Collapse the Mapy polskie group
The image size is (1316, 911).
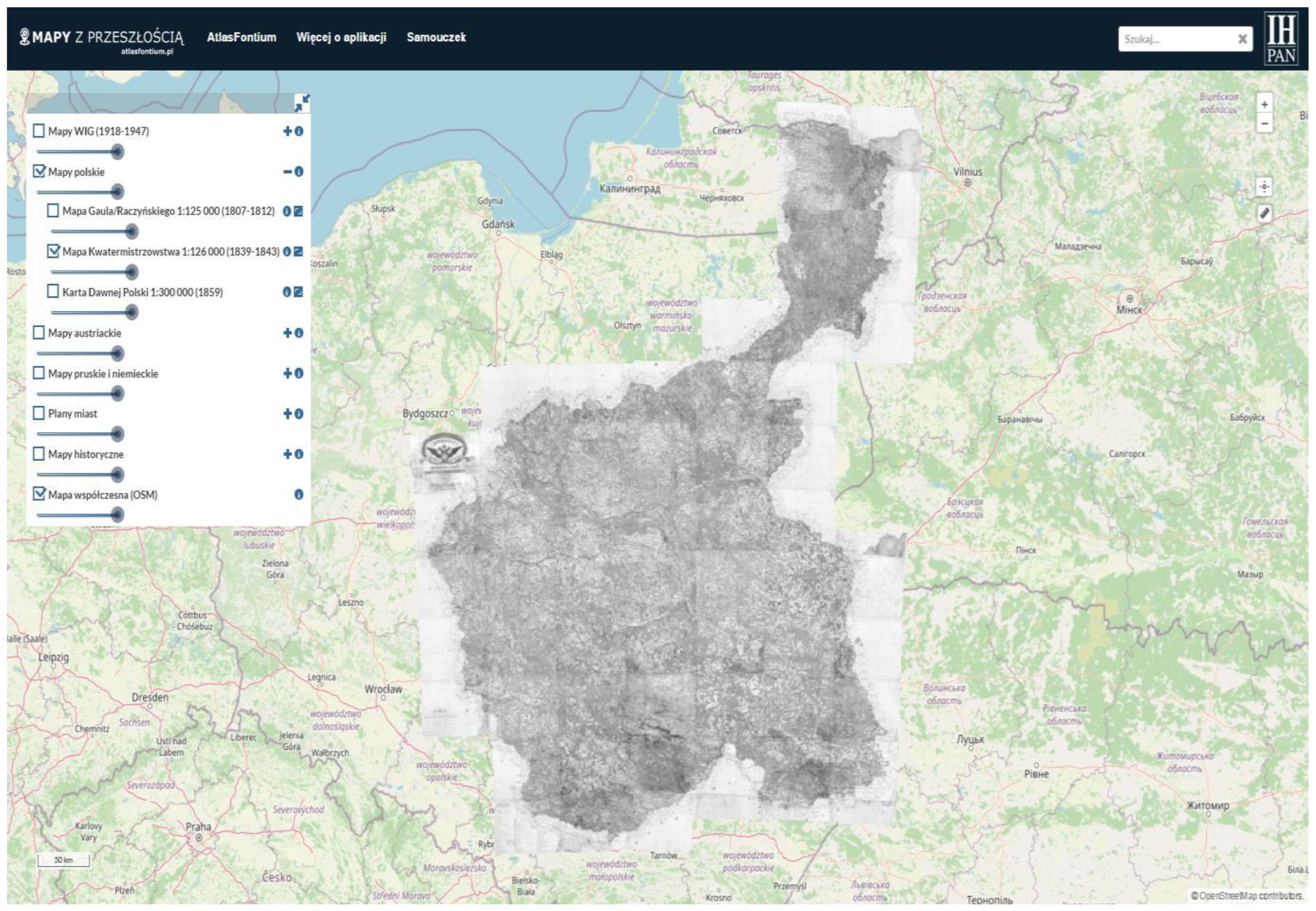click(x=288, y=172)
